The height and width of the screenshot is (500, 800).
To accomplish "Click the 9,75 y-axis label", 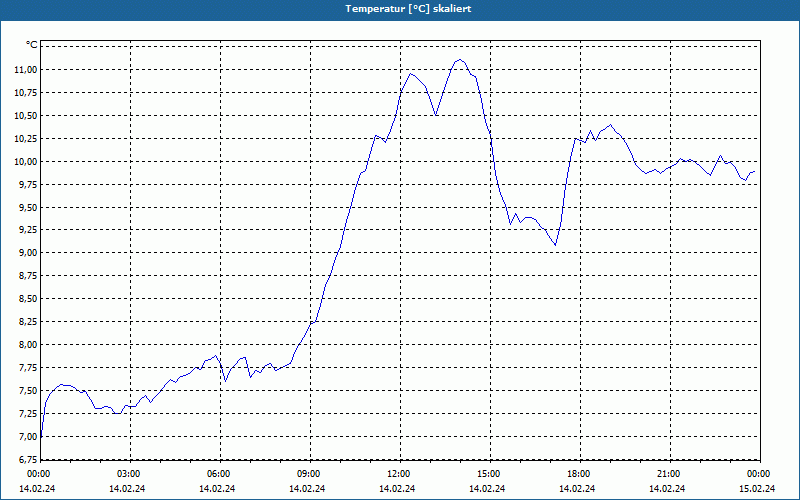I will coord(28,184).
